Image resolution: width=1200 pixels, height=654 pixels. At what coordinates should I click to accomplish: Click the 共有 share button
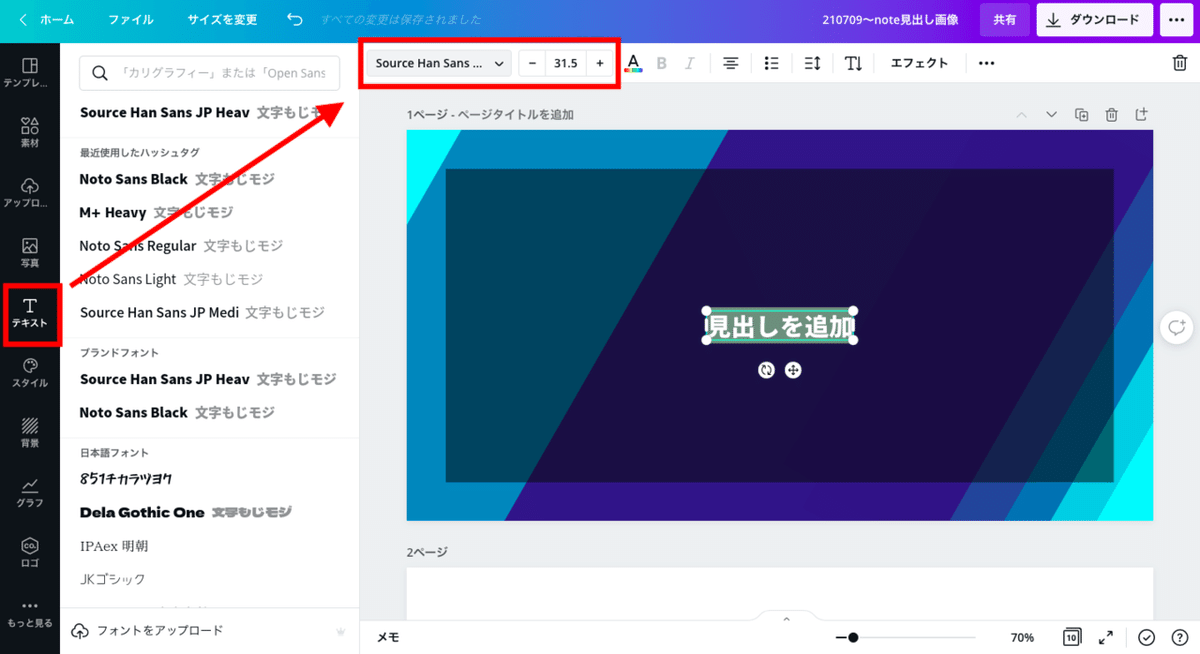[x=1004, y=19]
